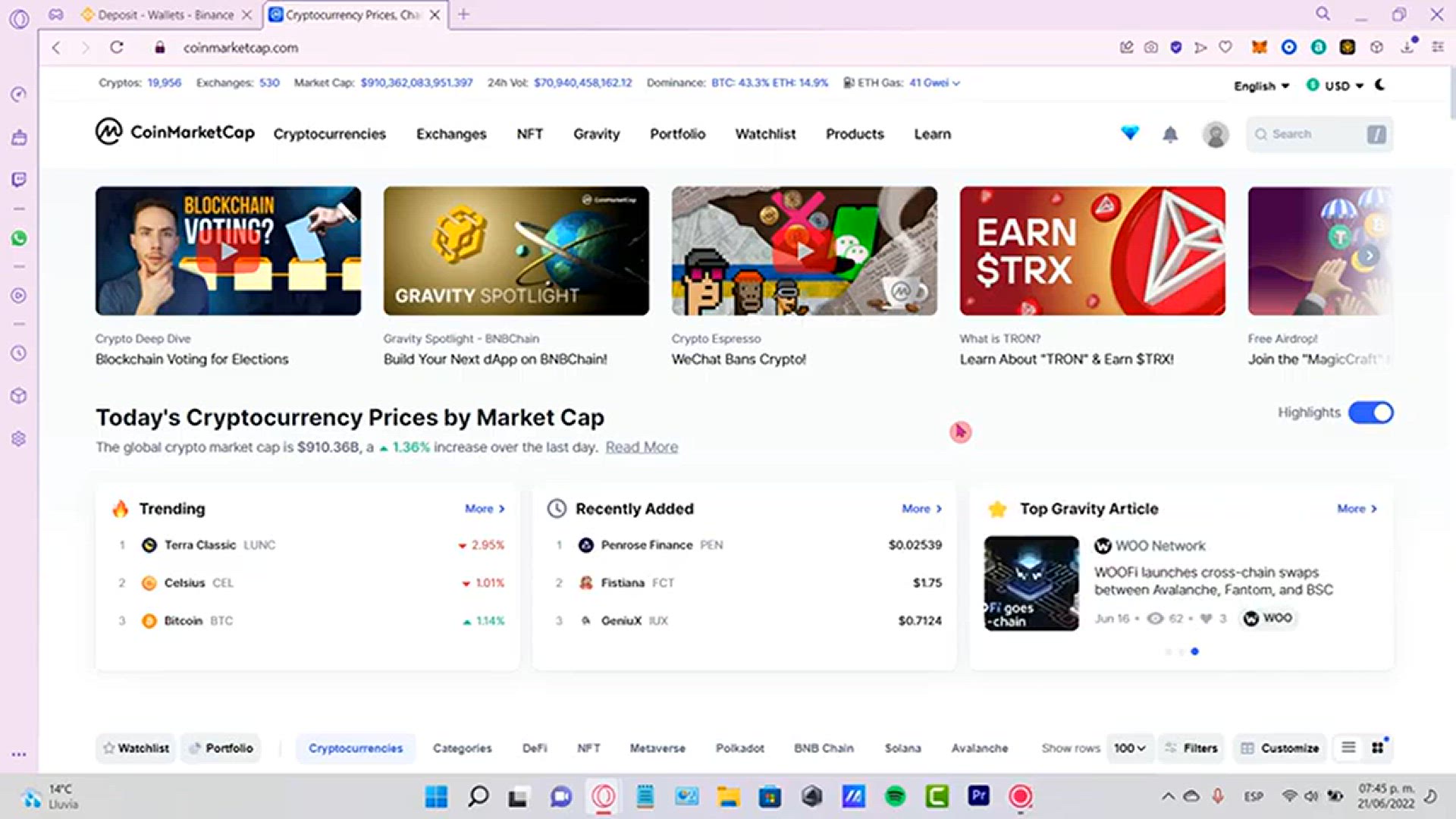1456x819 pixels.
Task: Open WhatsApp in the Opera sidebar
Action: click(x=19, y=238)
